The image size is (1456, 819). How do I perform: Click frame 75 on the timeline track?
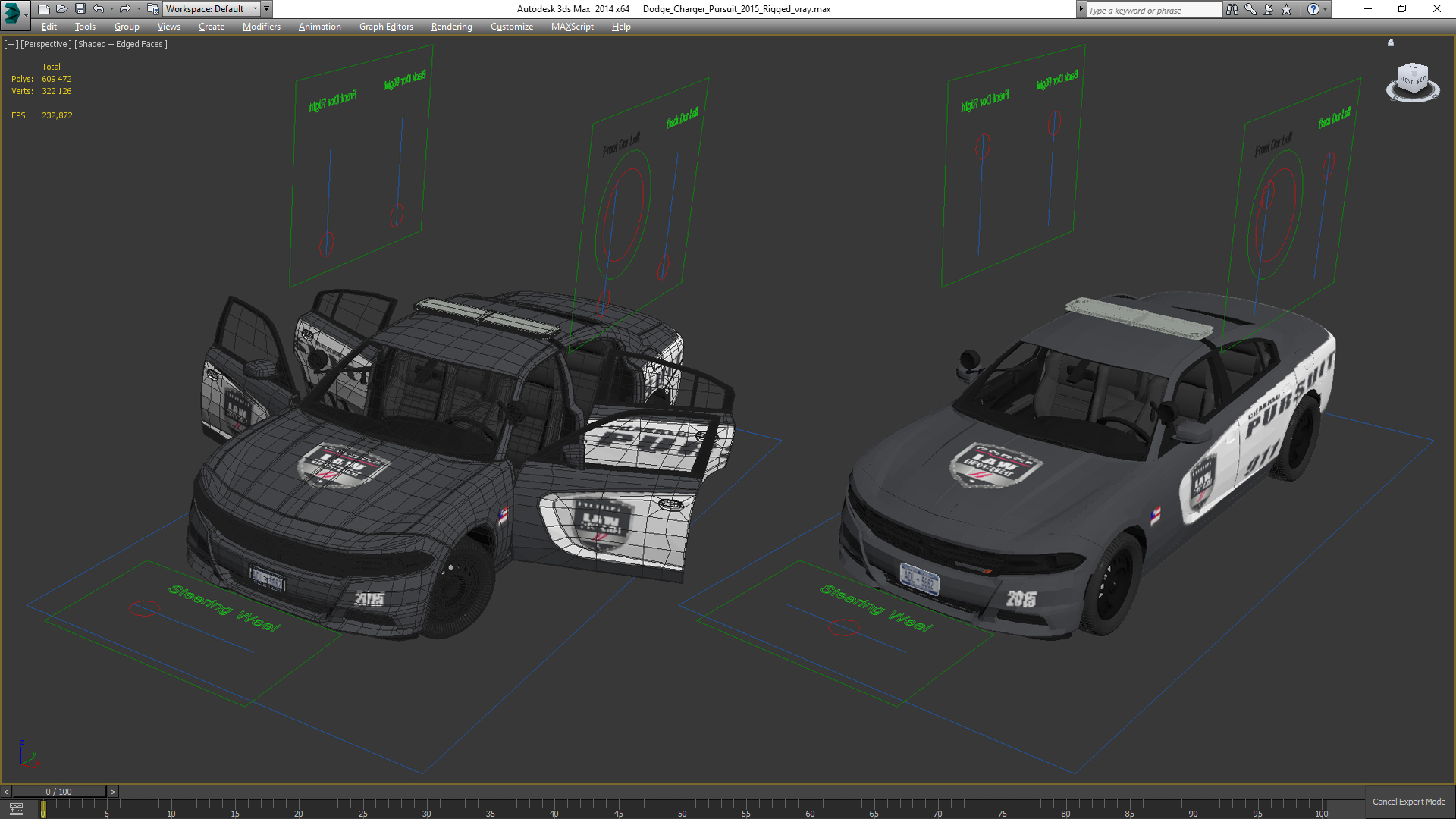1002,808
